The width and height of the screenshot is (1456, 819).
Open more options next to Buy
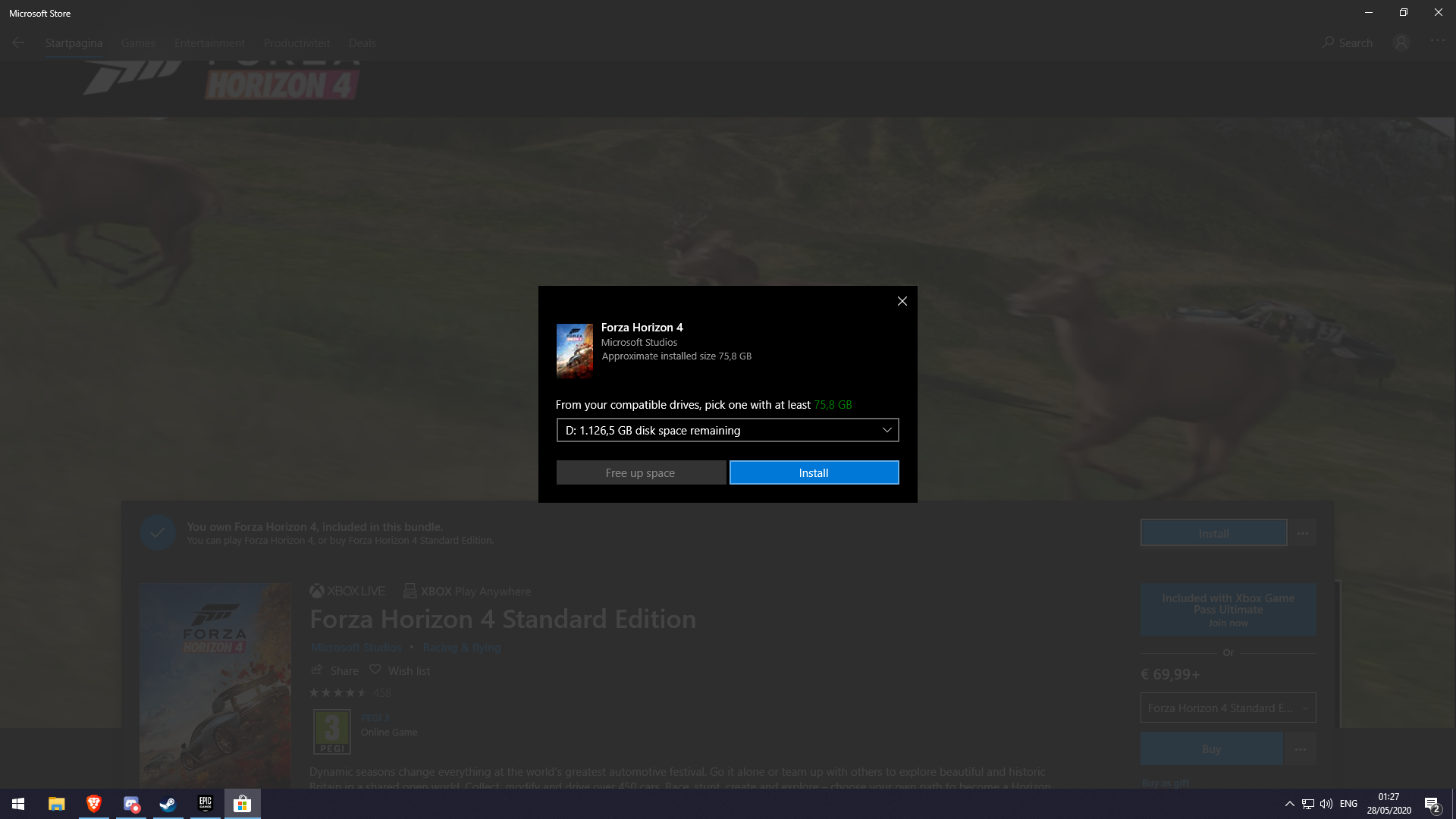pos(1301,749)
